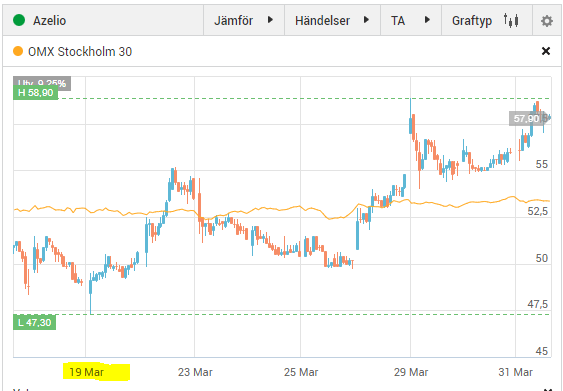Click the H 58,90 high marker

coord(36,93)
